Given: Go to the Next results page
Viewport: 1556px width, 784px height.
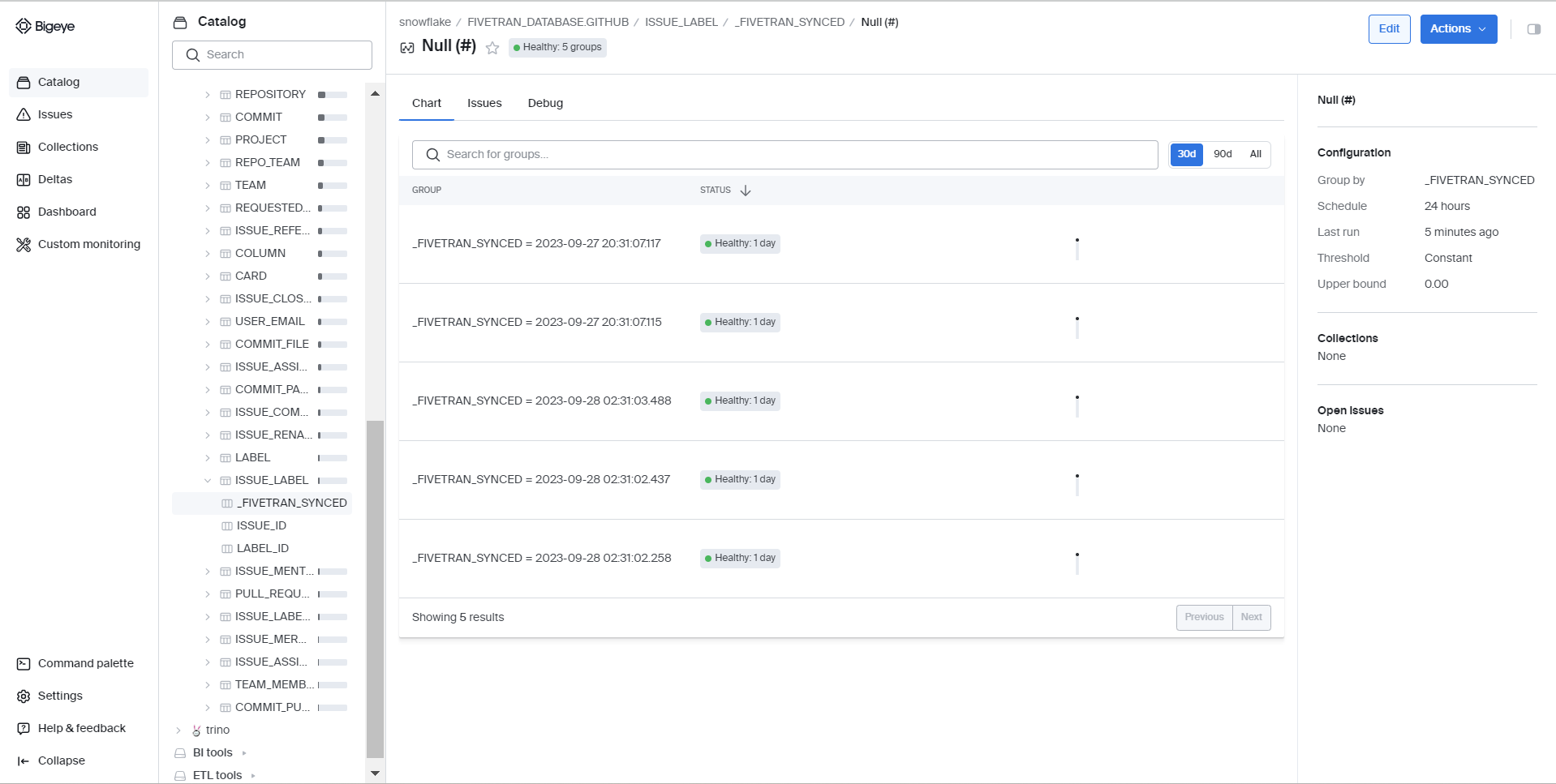Looking at the screenshot, I should click(x=1252, y=618).
